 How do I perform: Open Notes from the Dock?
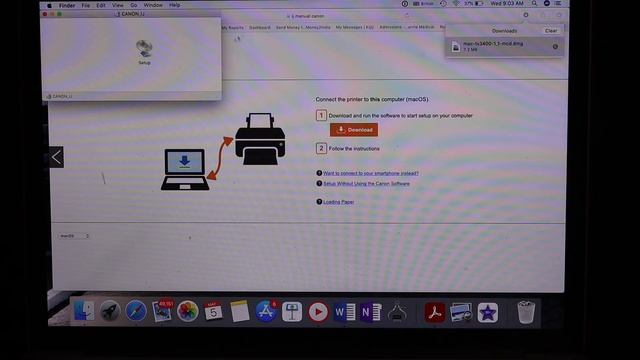click(240, 312)
